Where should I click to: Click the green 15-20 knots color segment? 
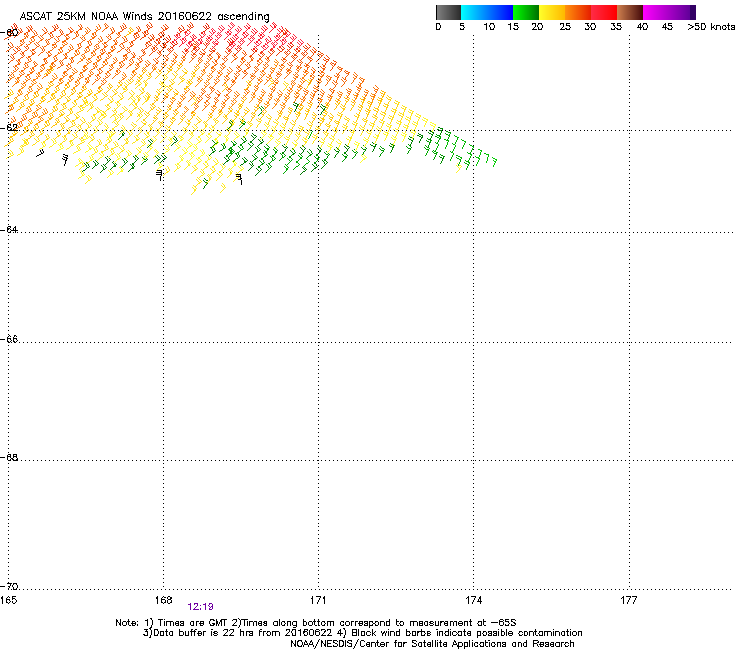[x=526, y=12]
